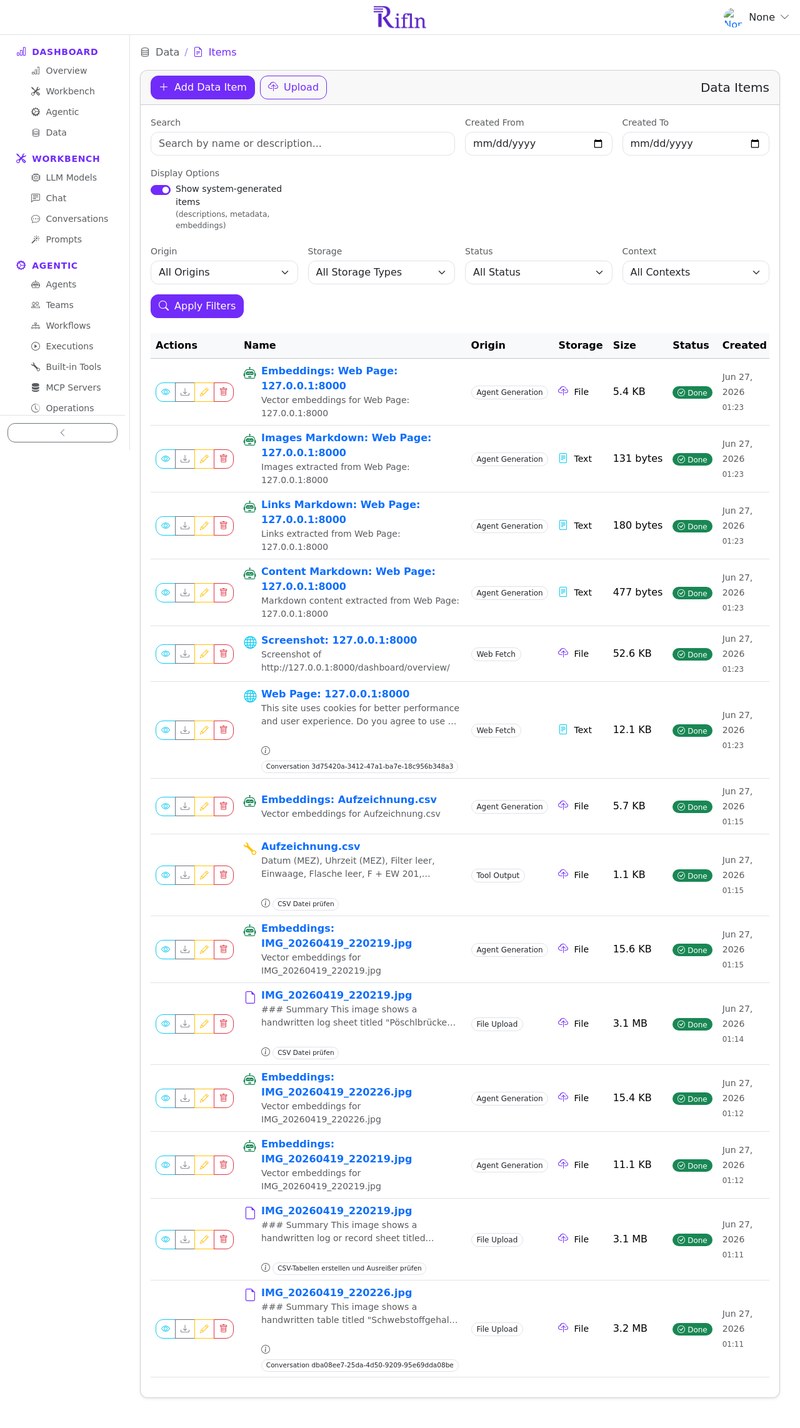800x1428 pixels.
Task: Open Built-in Tools in the sidebar
Action: click(x=73, y=367)
